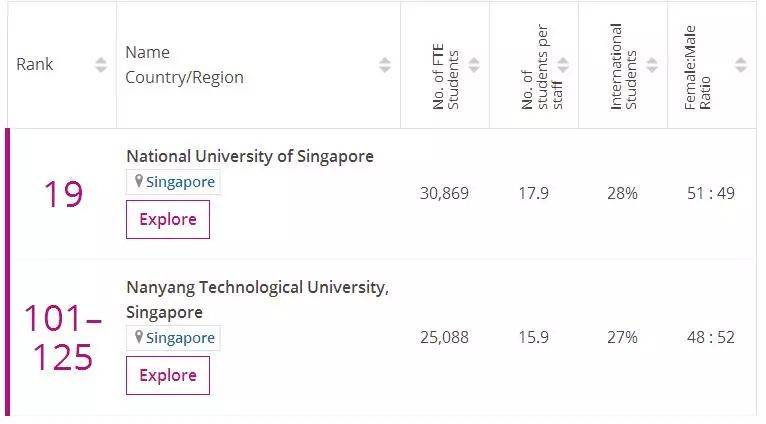The image size is (766, 424).
Task: Sort table by Rank column arrows
Action: 100,65
